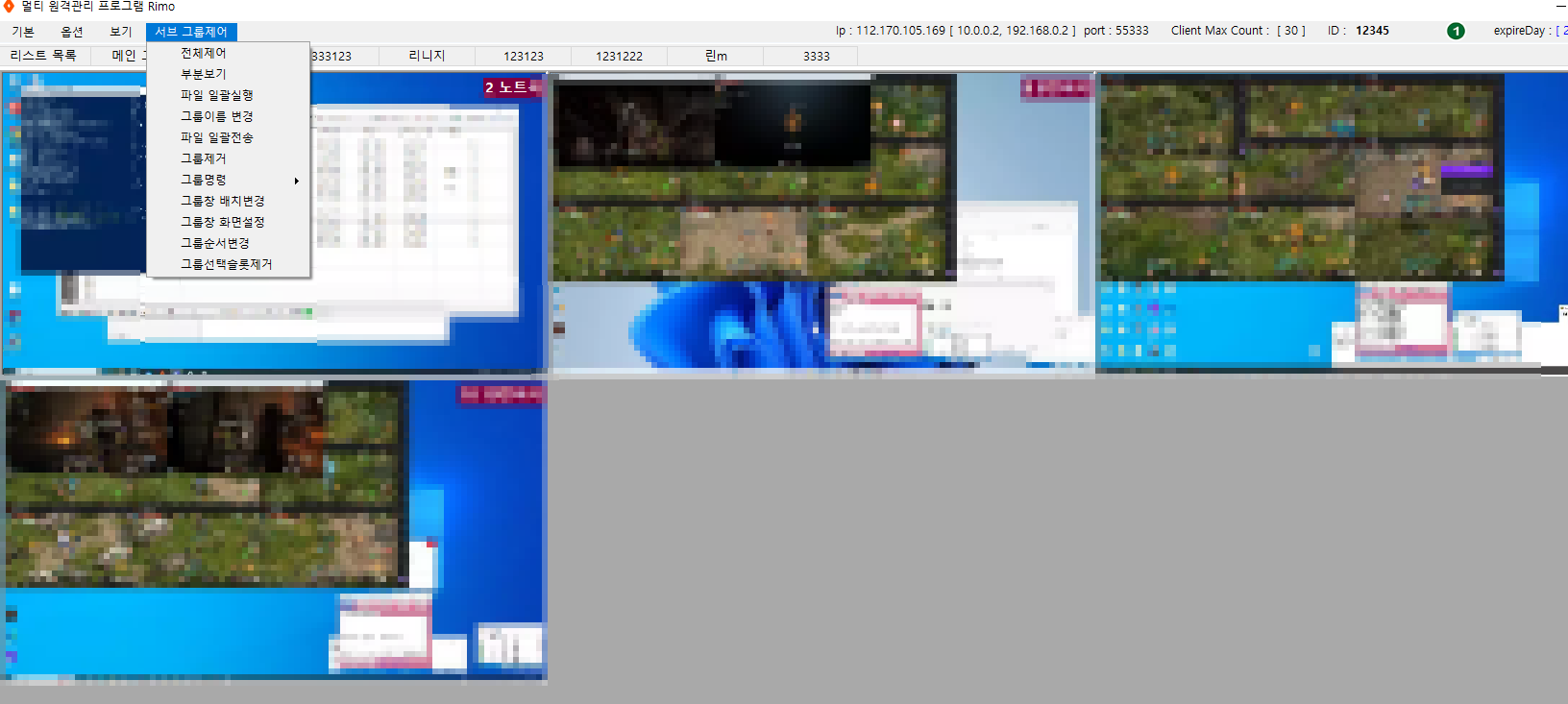
Task: Choose 파일 일괄전송 menu entry
Action: point(217,137)
